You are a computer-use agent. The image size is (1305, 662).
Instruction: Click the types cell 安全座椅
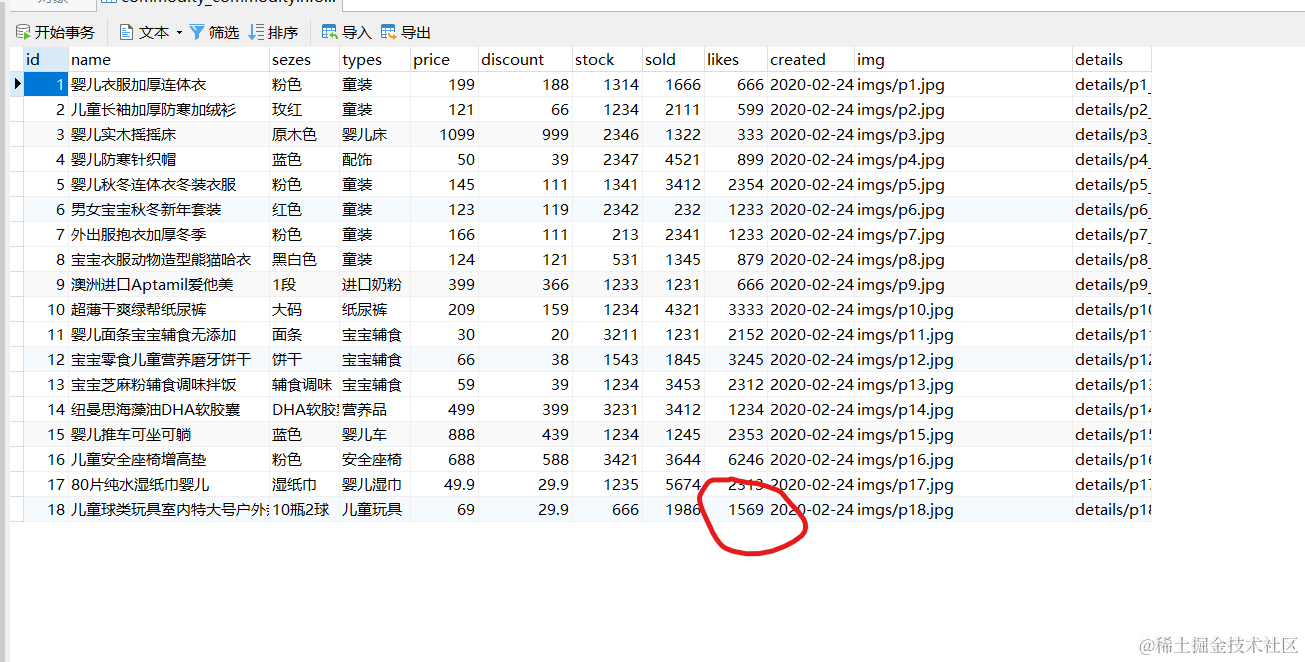pos(374,460)
